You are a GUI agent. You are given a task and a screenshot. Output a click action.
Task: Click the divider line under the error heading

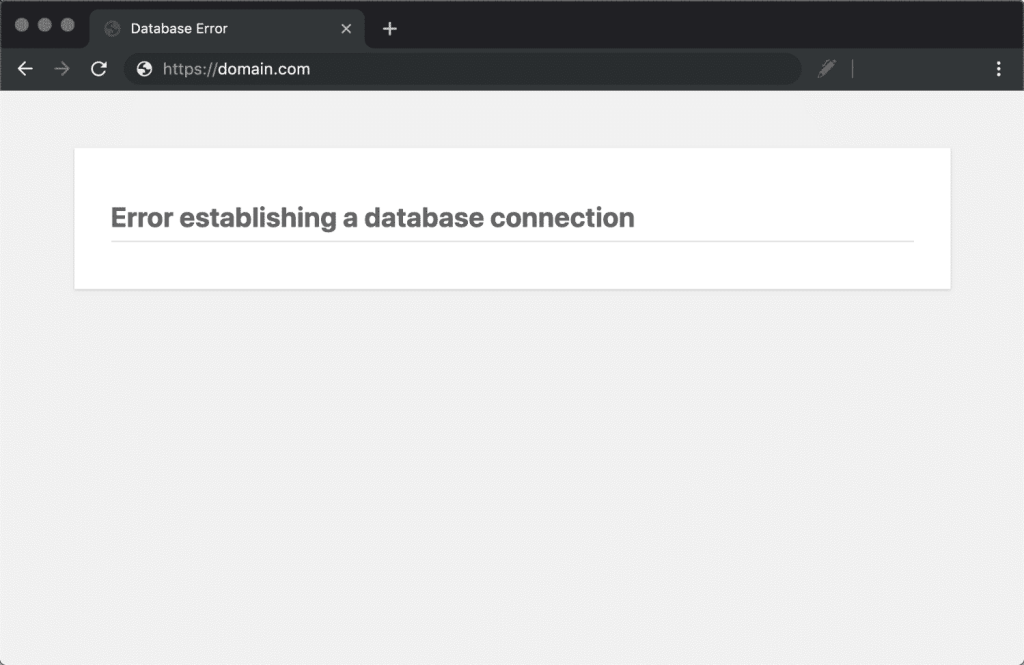point(512,241)
